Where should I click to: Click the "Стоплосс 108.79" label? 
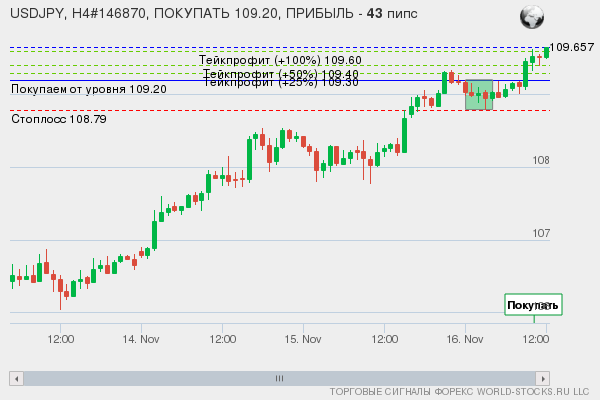click(58, 119)
